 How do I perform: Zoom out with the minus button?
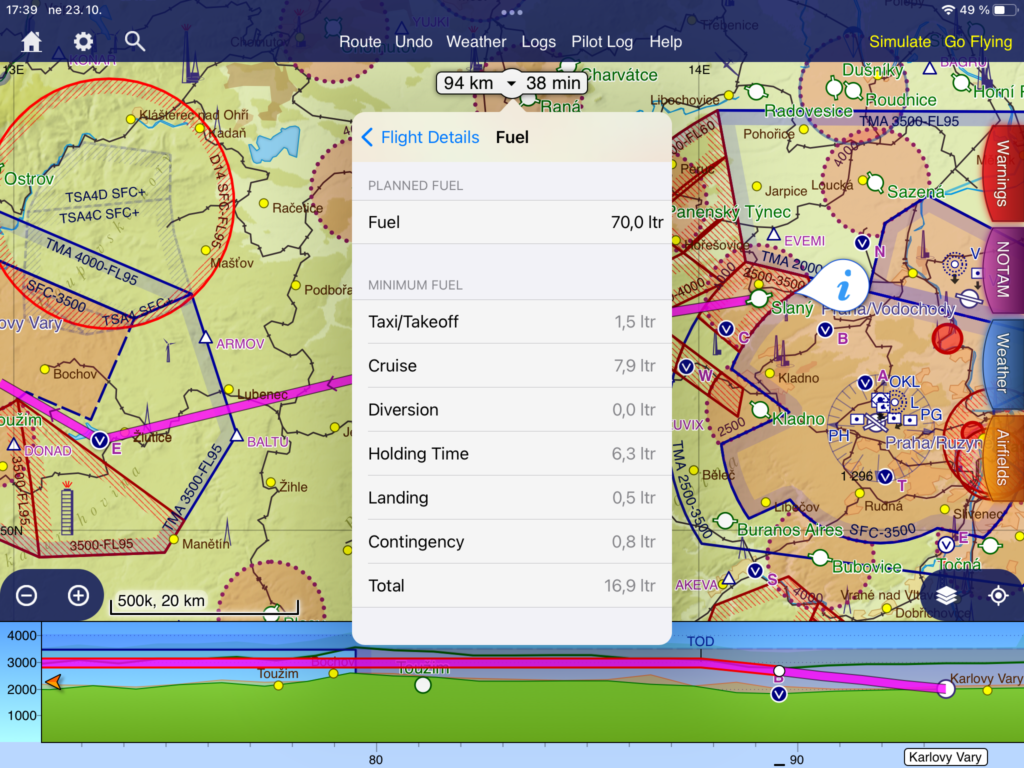pyautogui.click(x=27, y=596)
